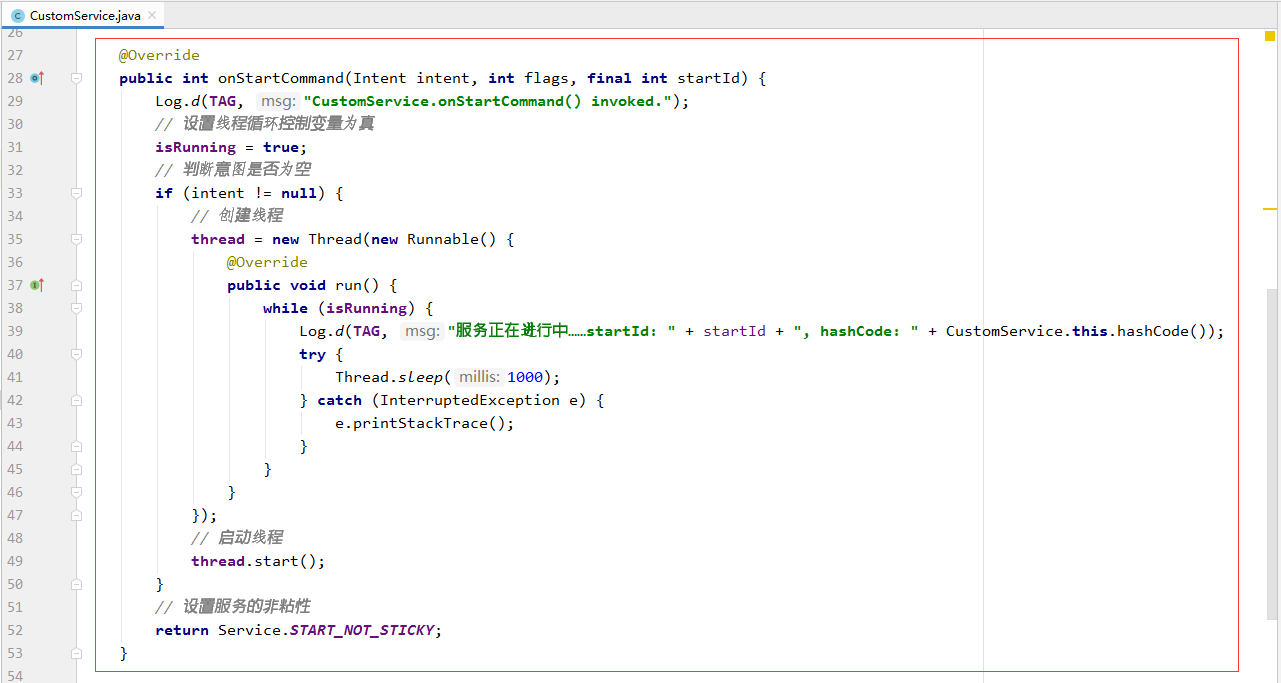Image resolution: width=1281 pixels, height=683 pixels.
Task: Click the implements gutter icon on line 37
Action: [37, 285]
